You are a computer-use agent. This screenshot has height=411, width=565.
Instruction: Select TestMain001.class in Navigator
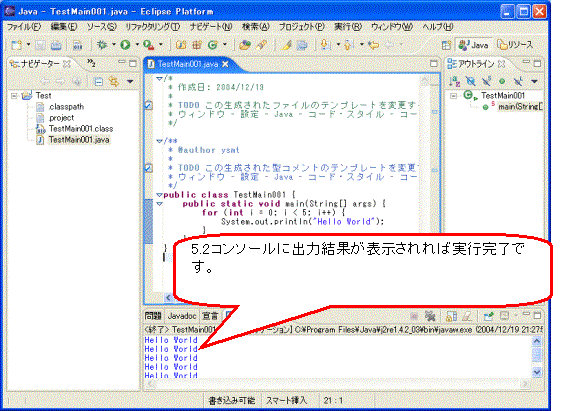[75, 129]
